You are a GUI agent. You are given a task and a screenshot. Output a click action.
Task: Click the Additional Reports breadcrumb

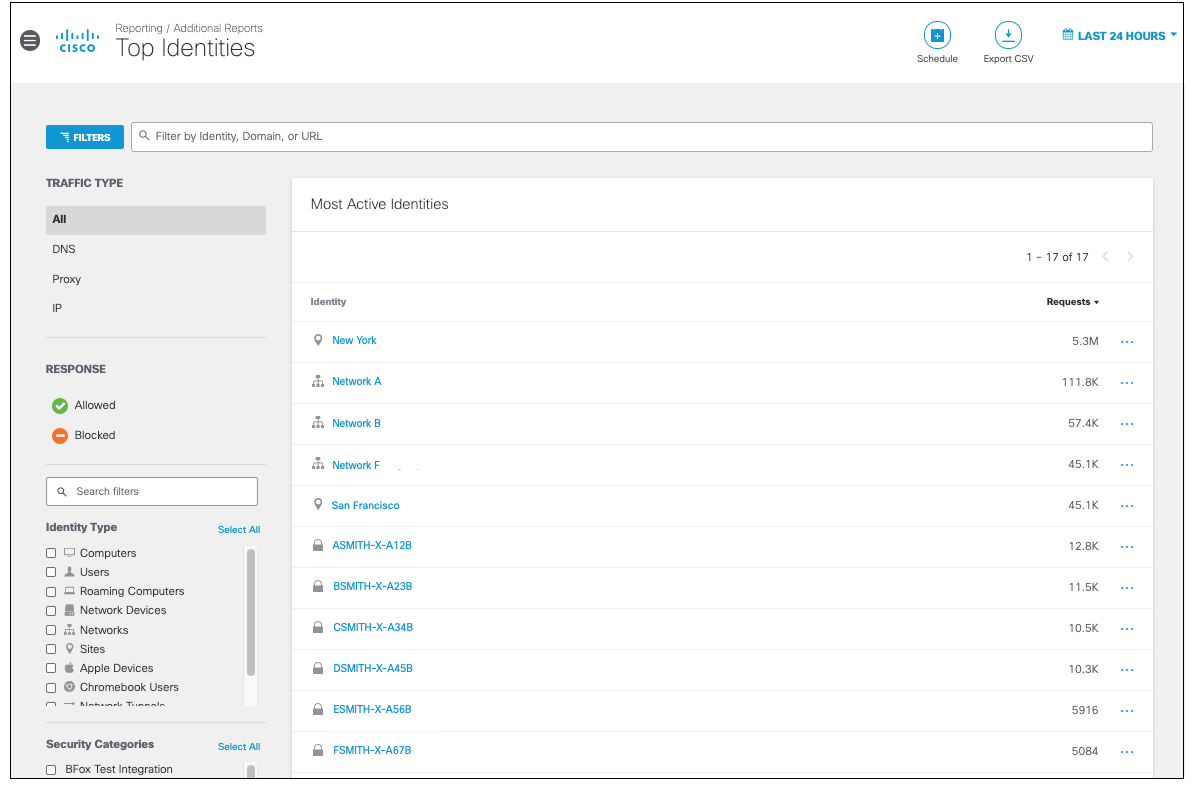217,28
